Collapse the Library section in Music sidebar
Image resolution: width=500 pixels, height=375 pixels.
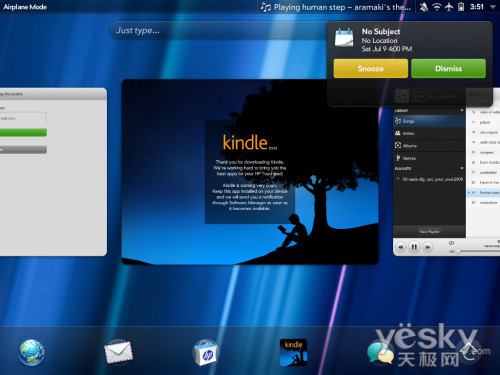(462, 110)
